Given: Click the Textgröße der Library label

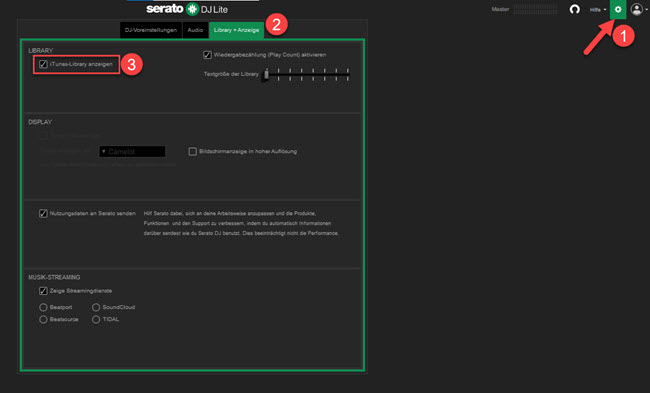Looking at the screenshot, I should [x=231, y=74].
